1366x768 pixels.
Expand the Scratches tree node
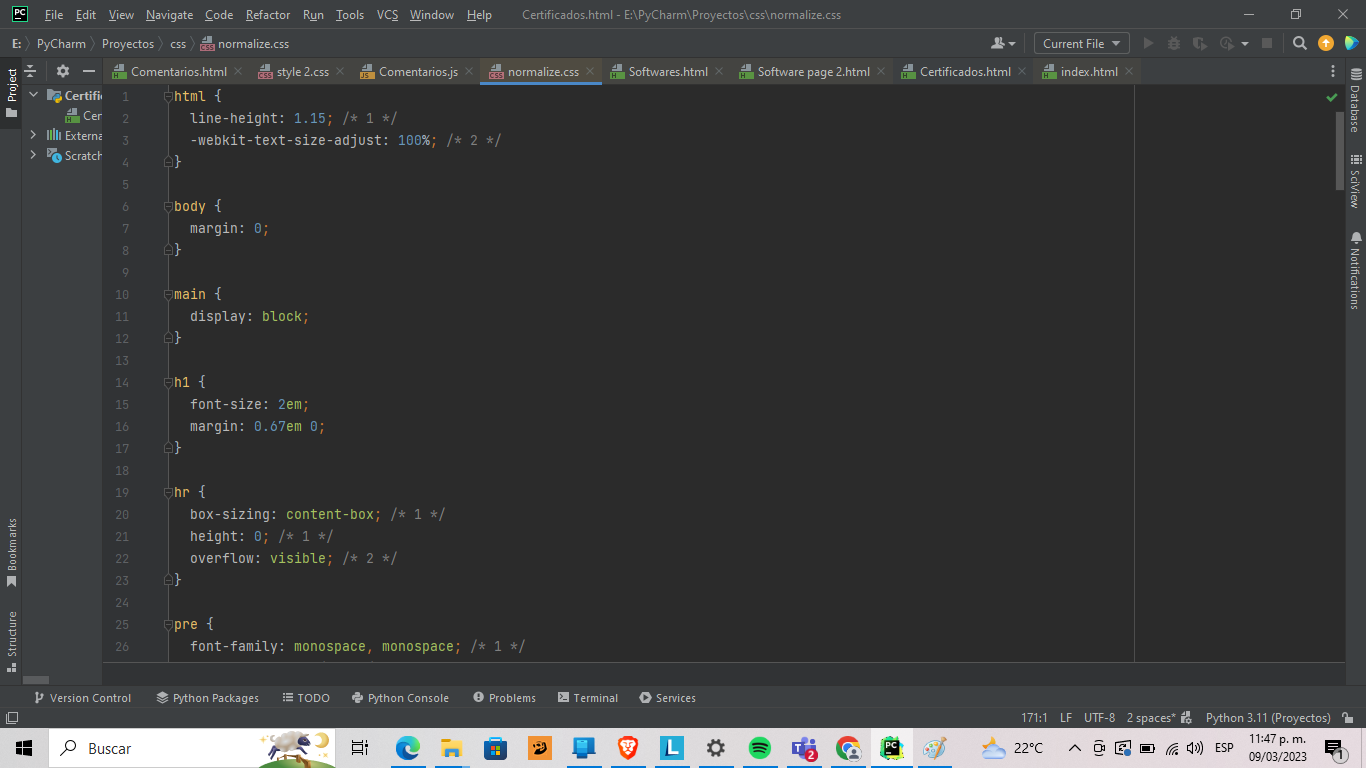click(33, 155)
